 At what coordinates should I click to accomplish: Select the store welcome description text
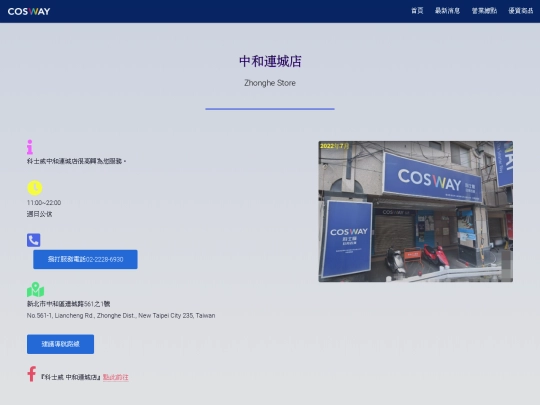[x=76, y=161]
